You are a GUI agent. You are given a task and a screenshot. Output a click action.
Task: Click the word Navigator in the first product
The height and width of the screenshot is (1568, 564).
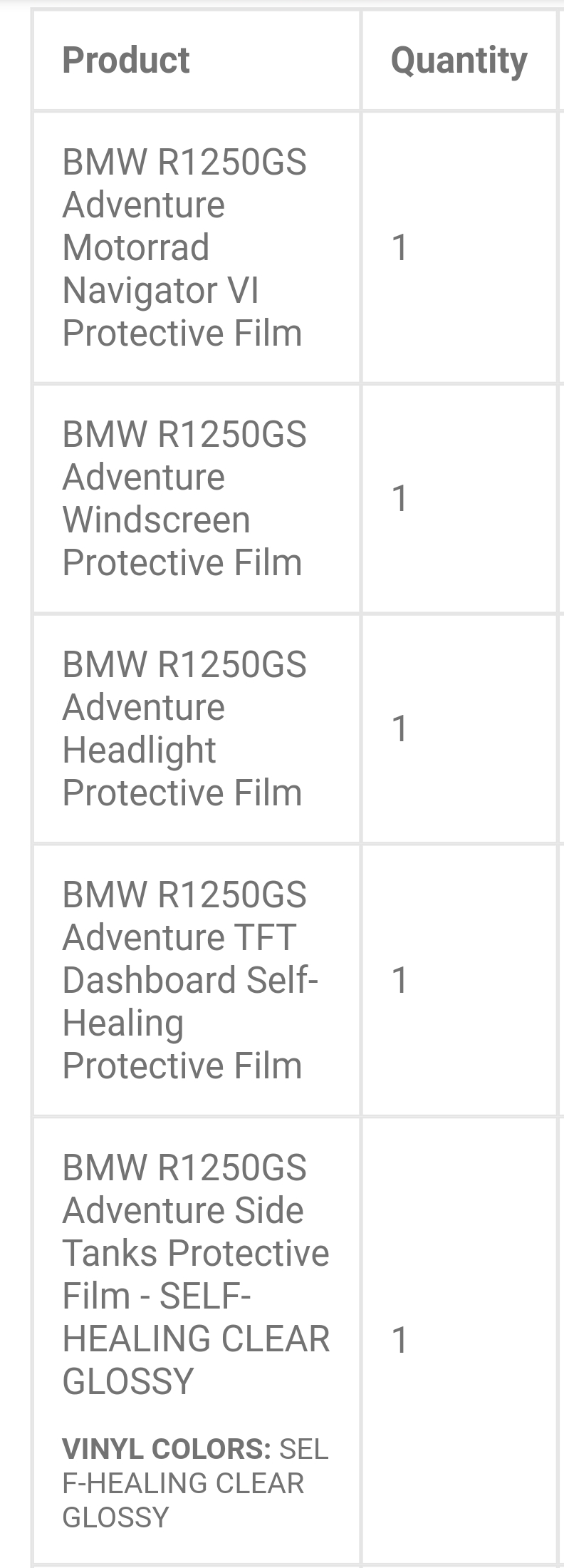tap(140, 290)
